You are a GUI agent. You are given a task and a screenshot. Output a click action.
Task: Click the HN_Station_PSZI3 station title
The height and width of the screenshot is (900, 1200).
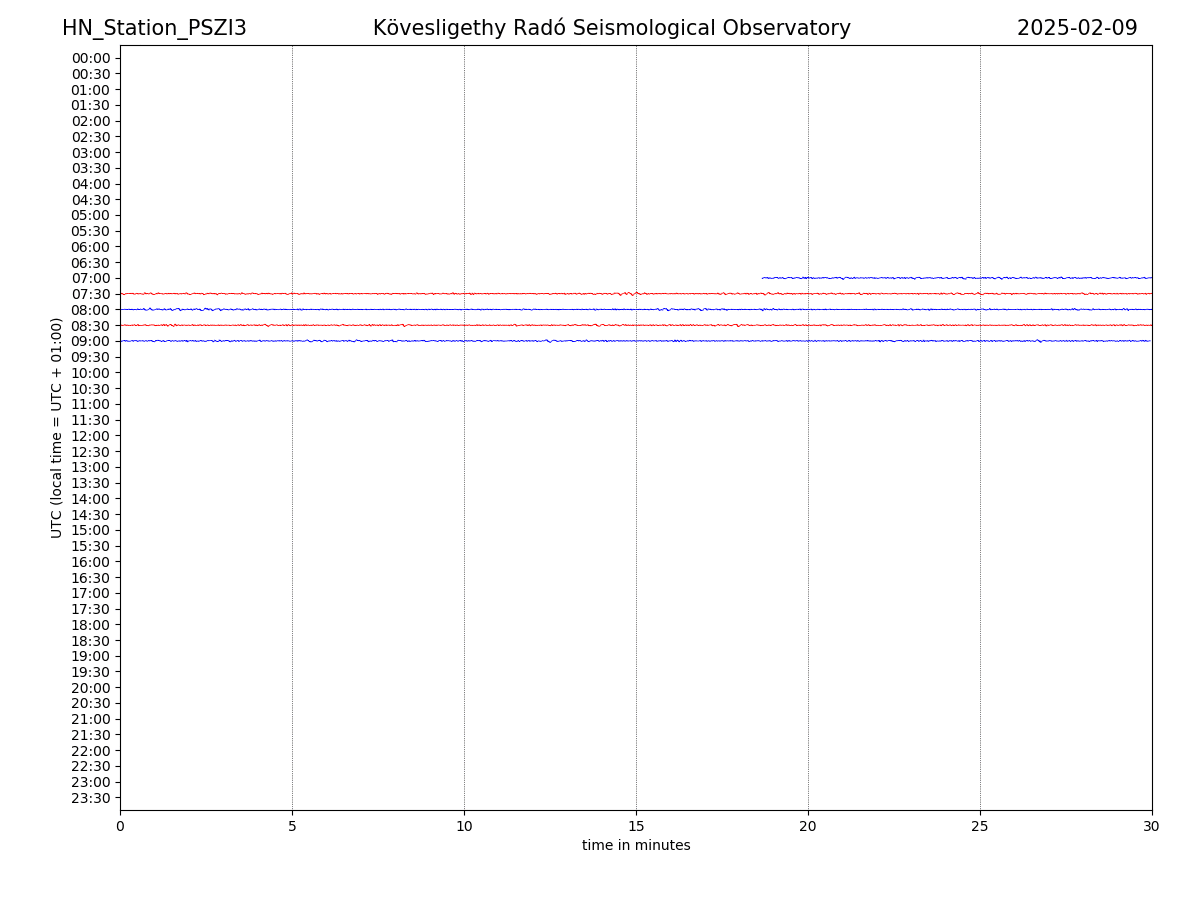point(154,28)
